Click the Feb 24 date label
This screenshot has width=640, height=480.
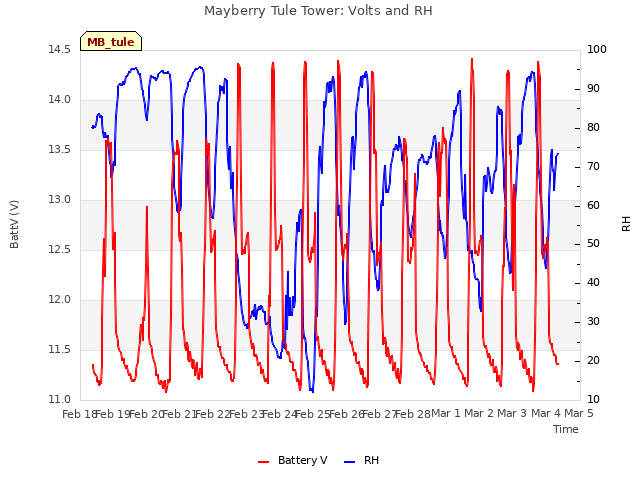279,414
